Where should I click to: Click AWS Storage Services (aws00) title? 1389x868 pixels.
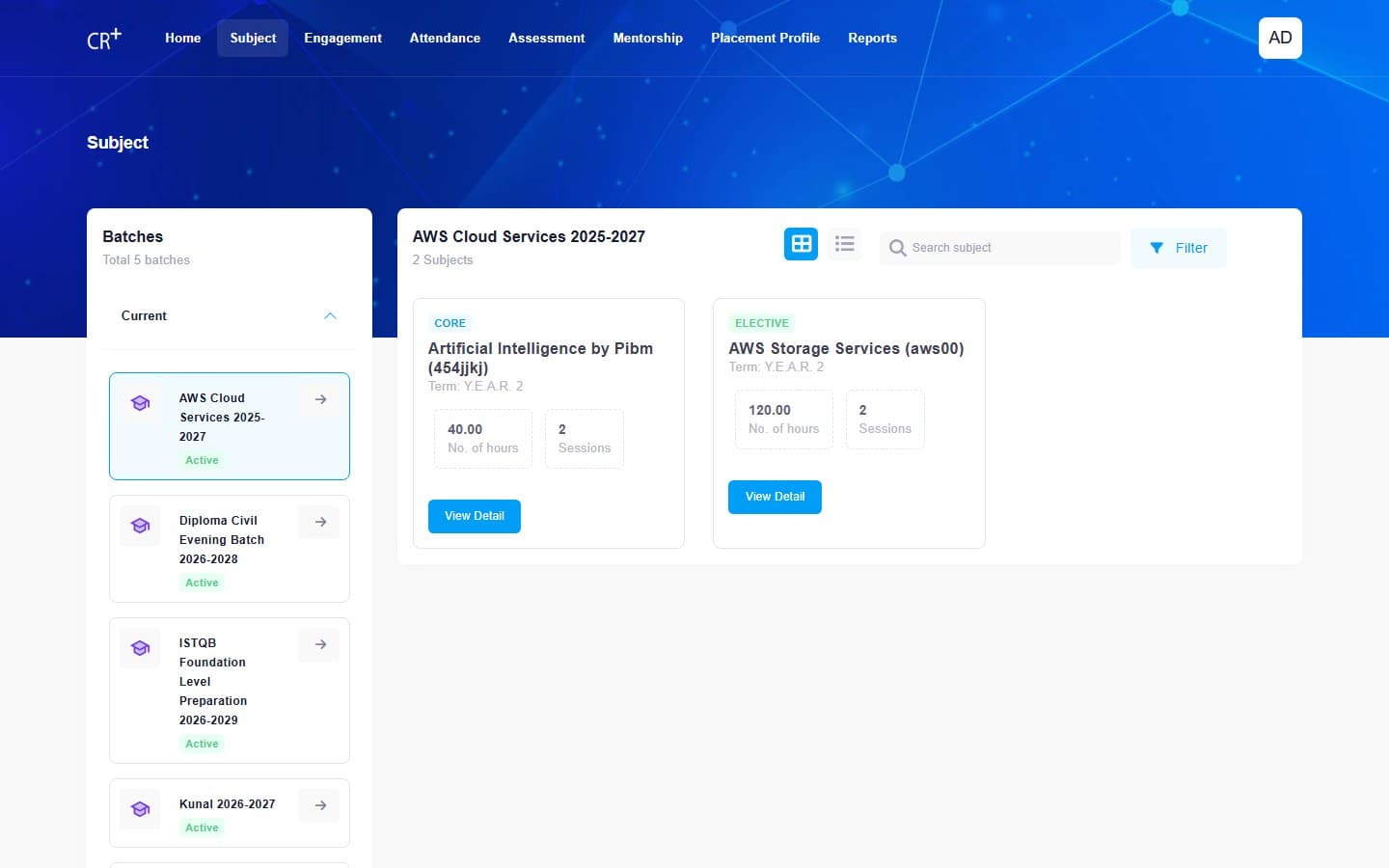(x=846, y=348)
